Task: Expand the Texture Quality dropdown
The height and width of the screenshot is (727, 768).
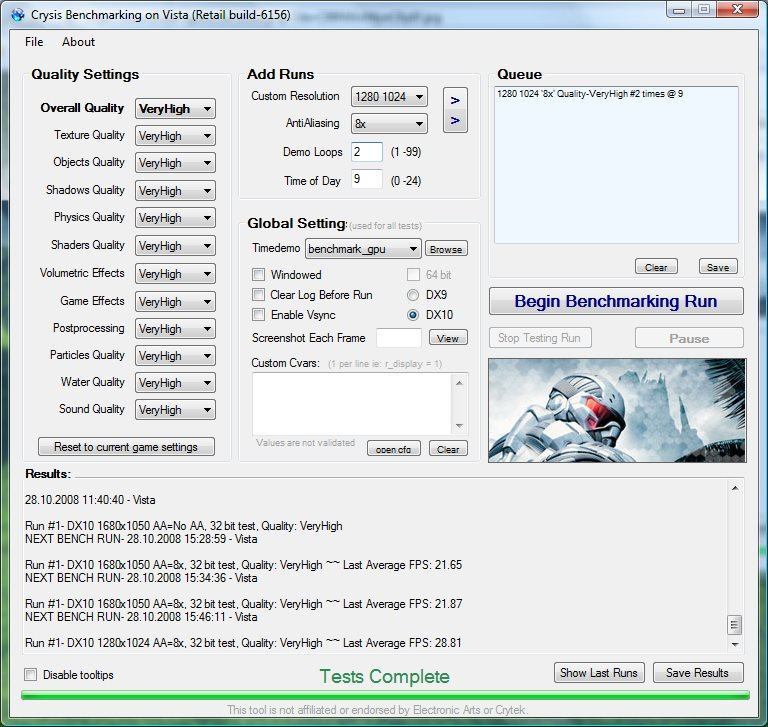Action: [x=175, y=136]
